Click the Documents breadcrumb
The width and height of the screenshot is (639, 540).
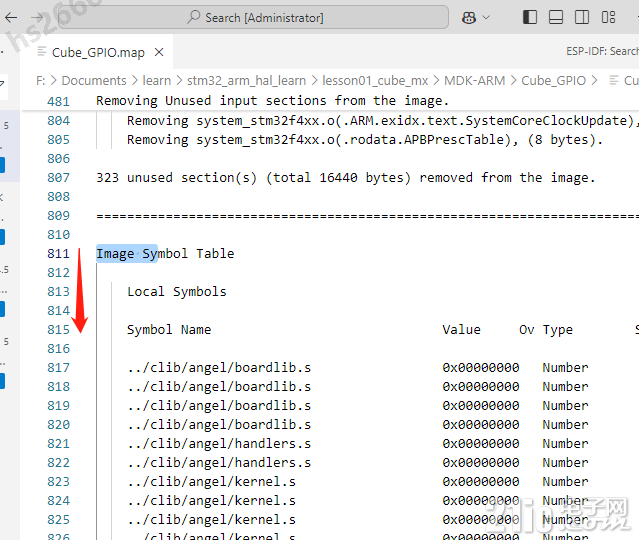tap(94, 81)
